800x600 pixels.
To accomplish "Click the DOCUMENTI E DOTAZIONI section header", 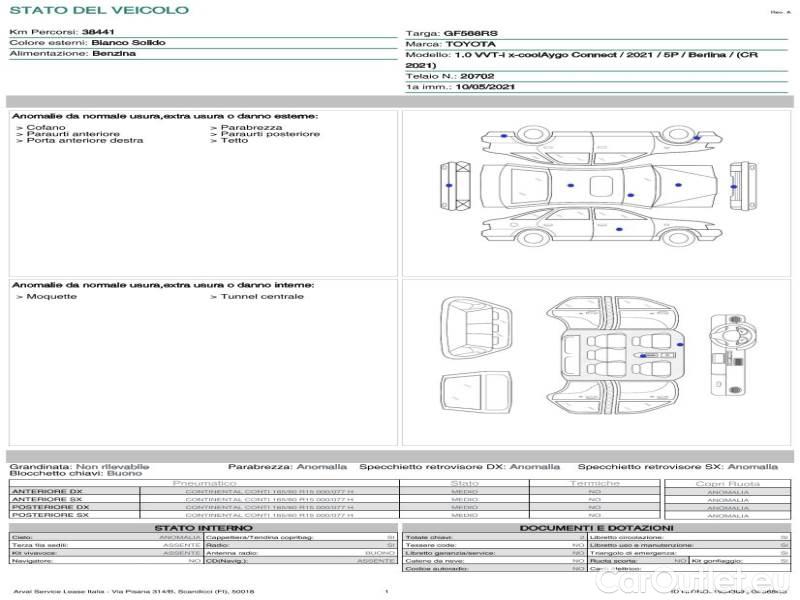I will (x=596, y=528).
